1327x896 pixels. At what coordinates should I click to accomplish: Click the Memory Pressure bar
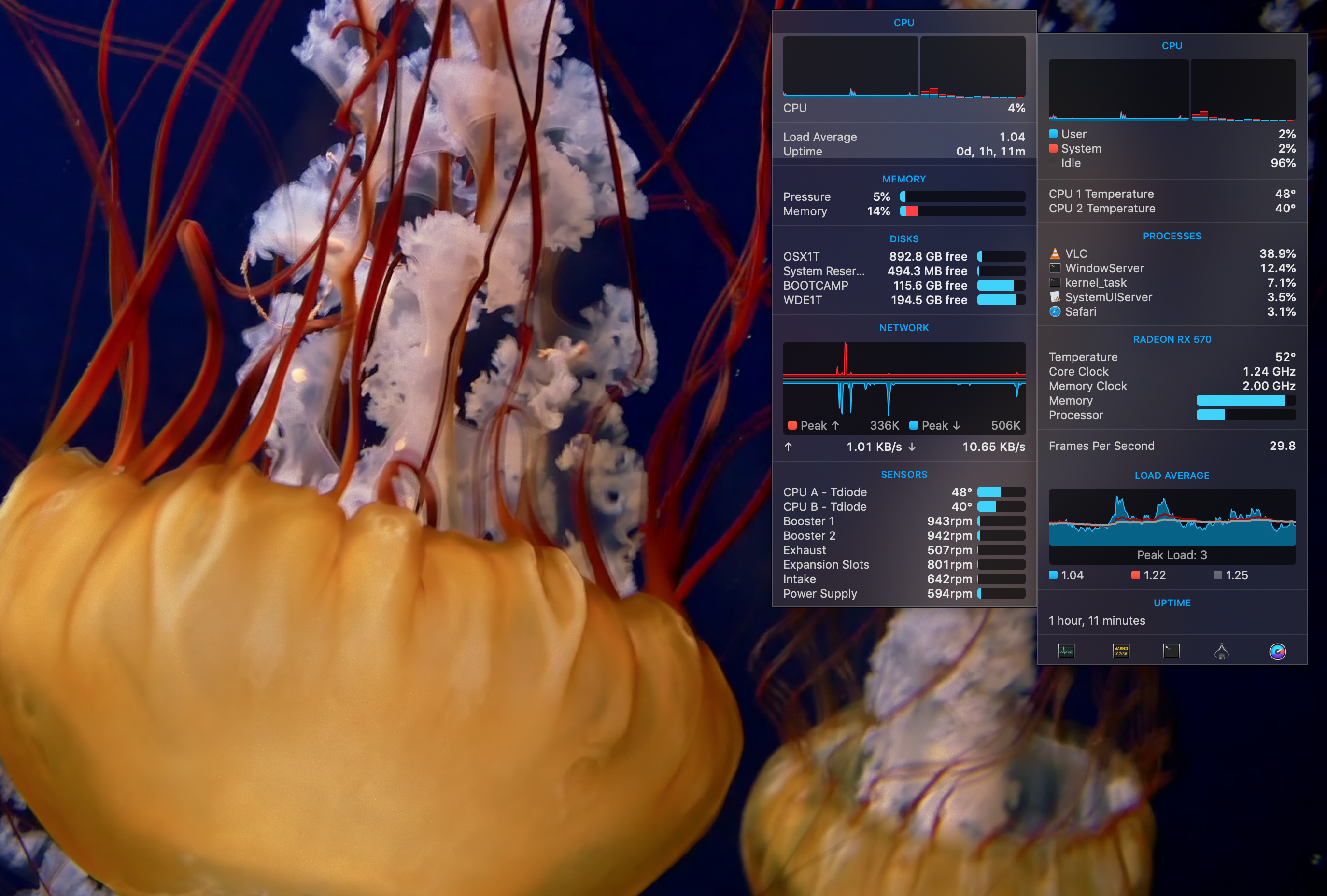pyautogui.click(x=962, y=197)
